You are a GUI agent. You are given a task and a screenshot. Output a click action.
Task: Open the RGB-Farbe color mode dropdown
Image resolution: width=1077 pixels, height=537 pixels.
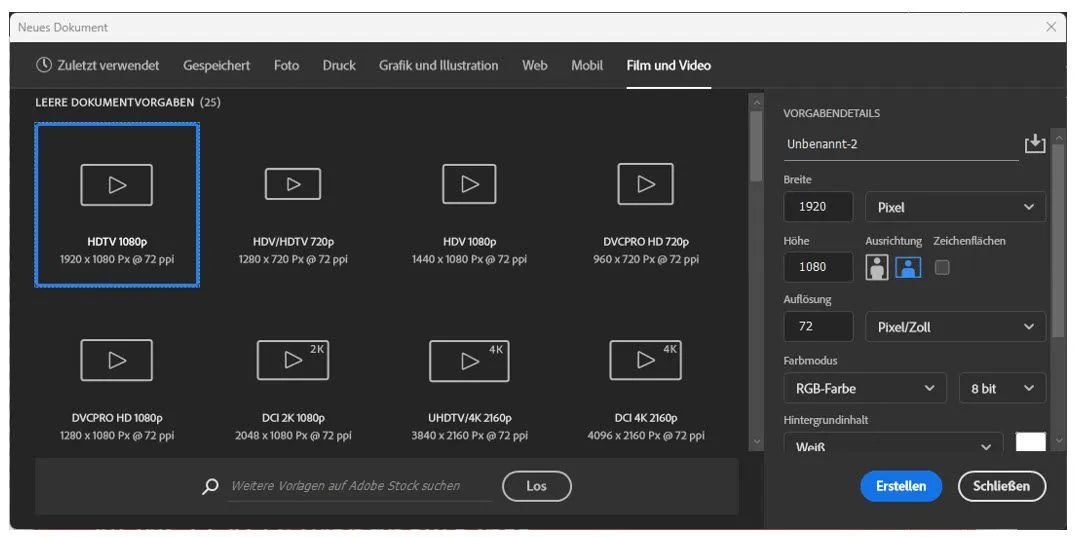[864, 388]
